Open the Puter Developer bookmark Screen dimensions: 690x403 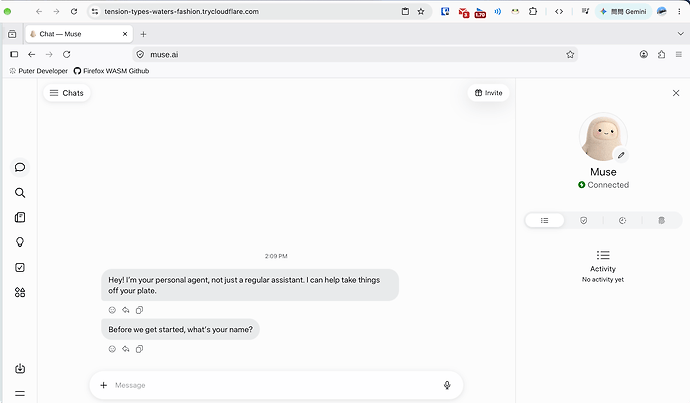coord(39,71)
